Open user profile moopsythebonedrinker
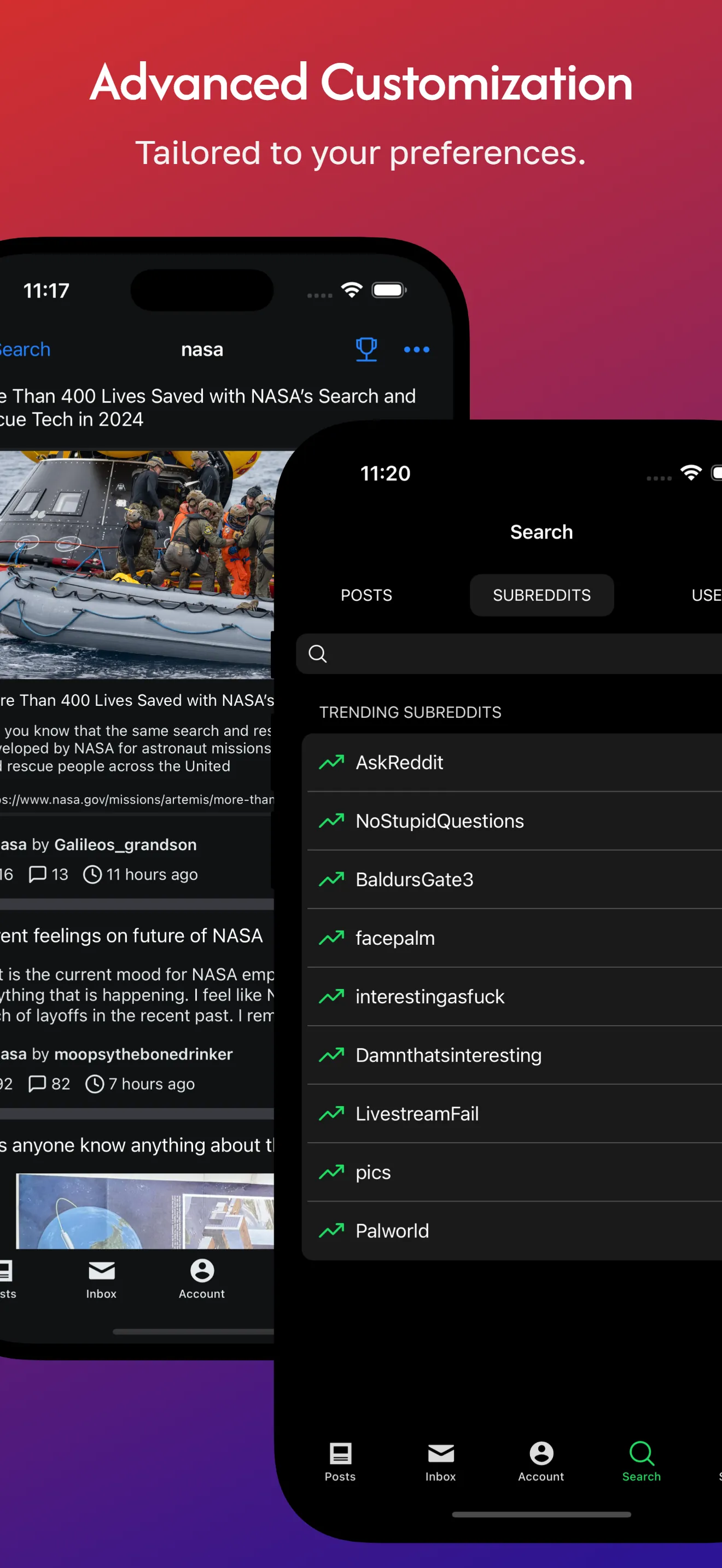 (143, 1054)
